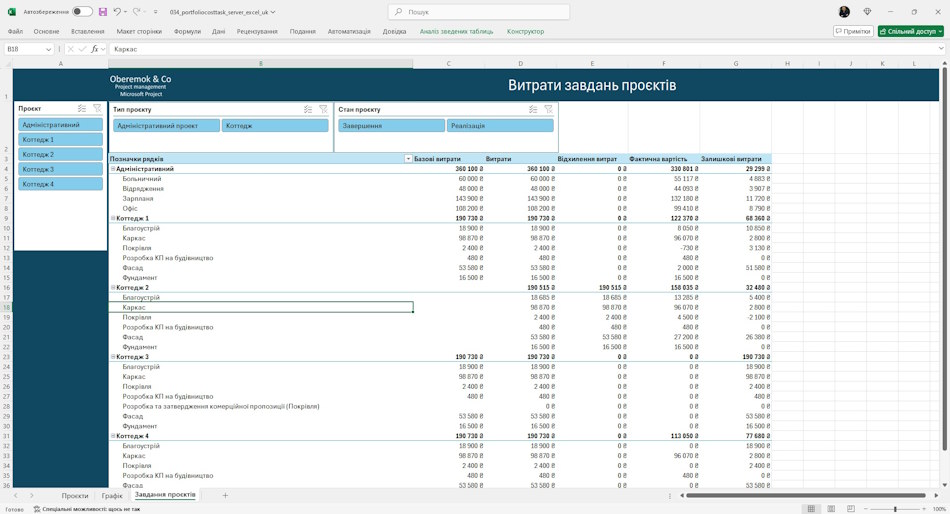950x514 pixels.
Task: Switch to the Проєкти sheet tab
Action: [75, 495]
